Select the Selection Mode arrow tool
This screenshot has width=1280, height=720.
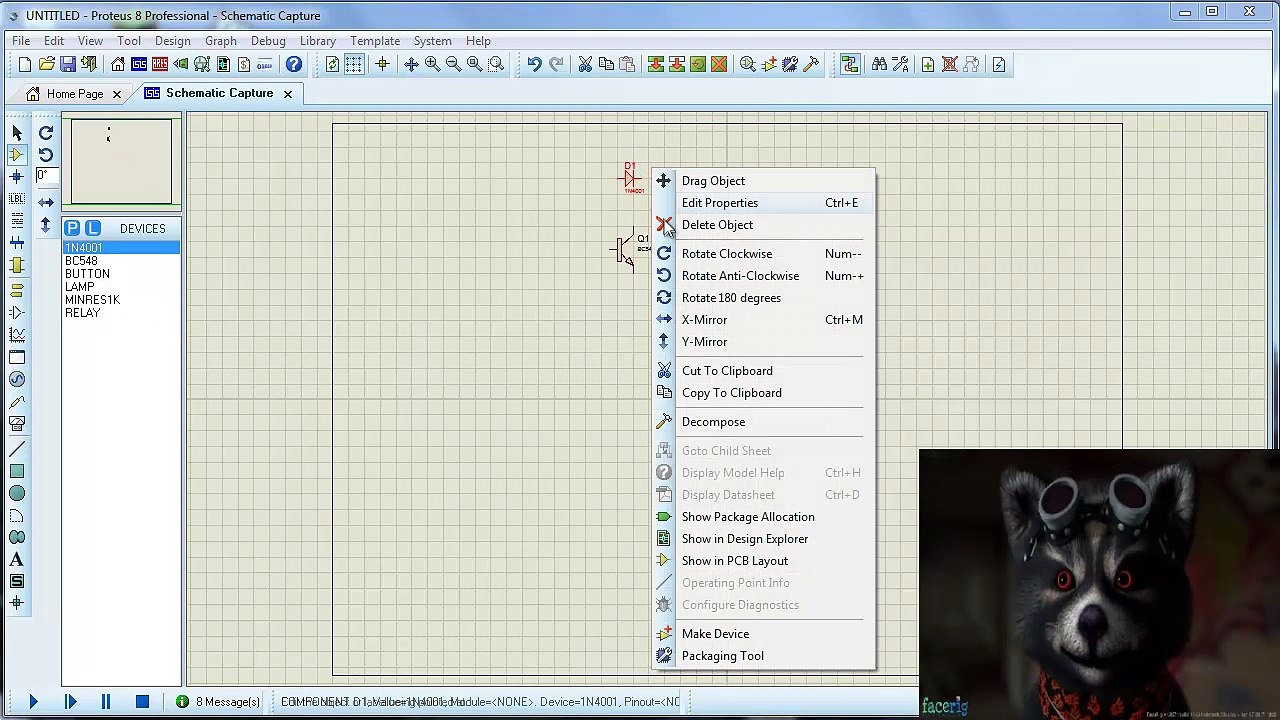(x=16, y=133)
